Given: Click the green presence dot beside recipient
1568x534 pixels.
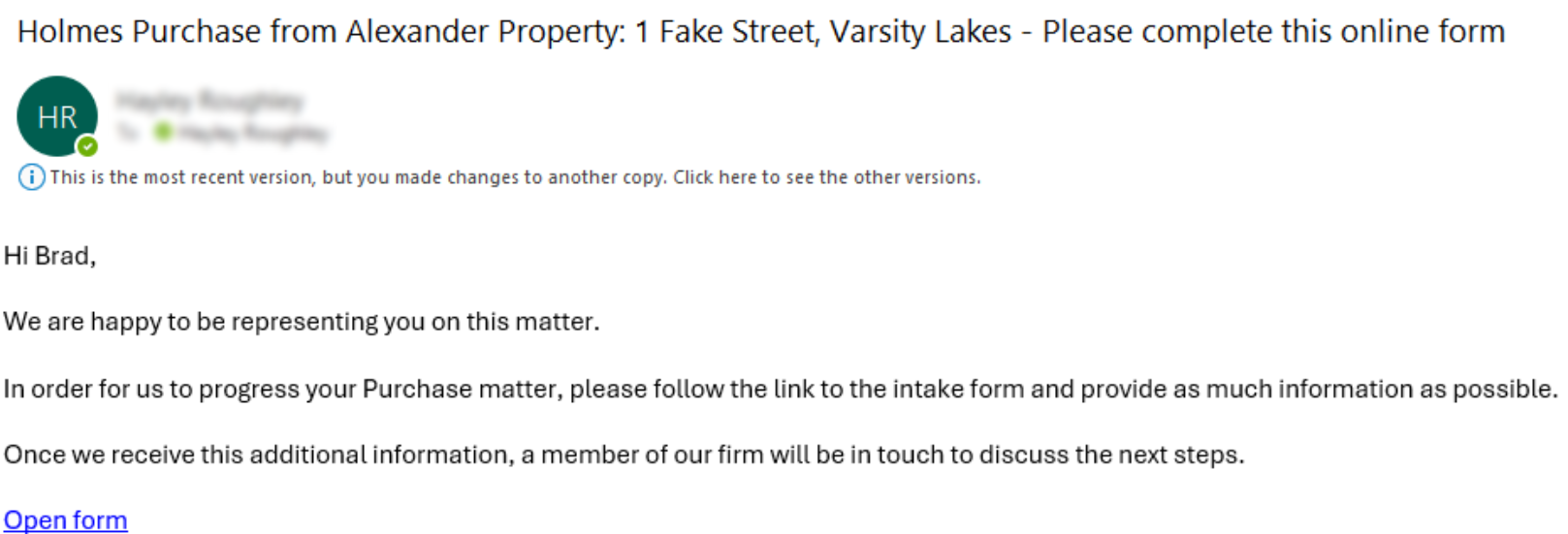Looking at the screenshot, I should pos(163,132).
